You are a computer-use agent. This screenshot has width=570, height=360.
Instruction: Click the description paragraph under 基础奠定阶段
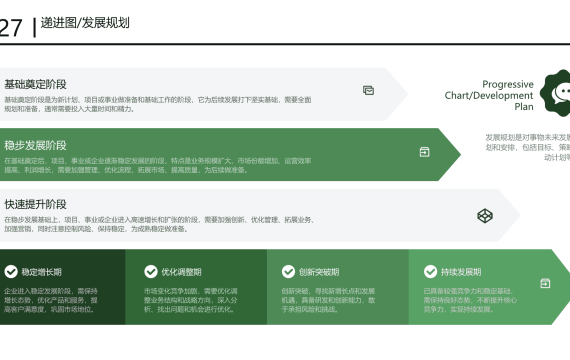click(158, 104)
